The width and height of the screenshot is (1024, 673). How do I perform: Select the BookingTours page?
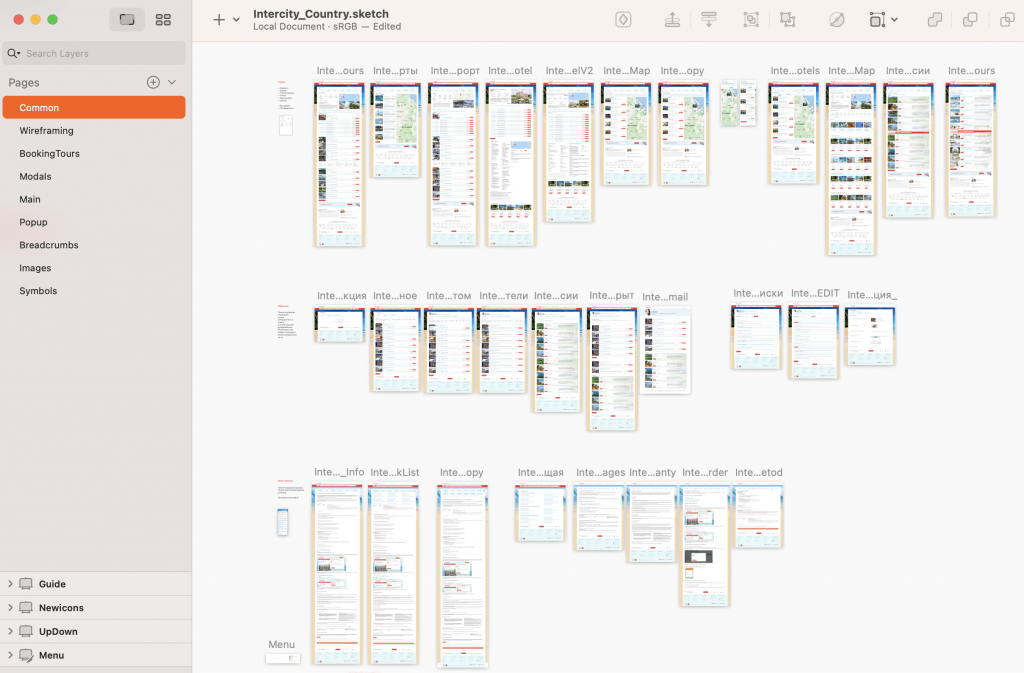coord(49,154)
